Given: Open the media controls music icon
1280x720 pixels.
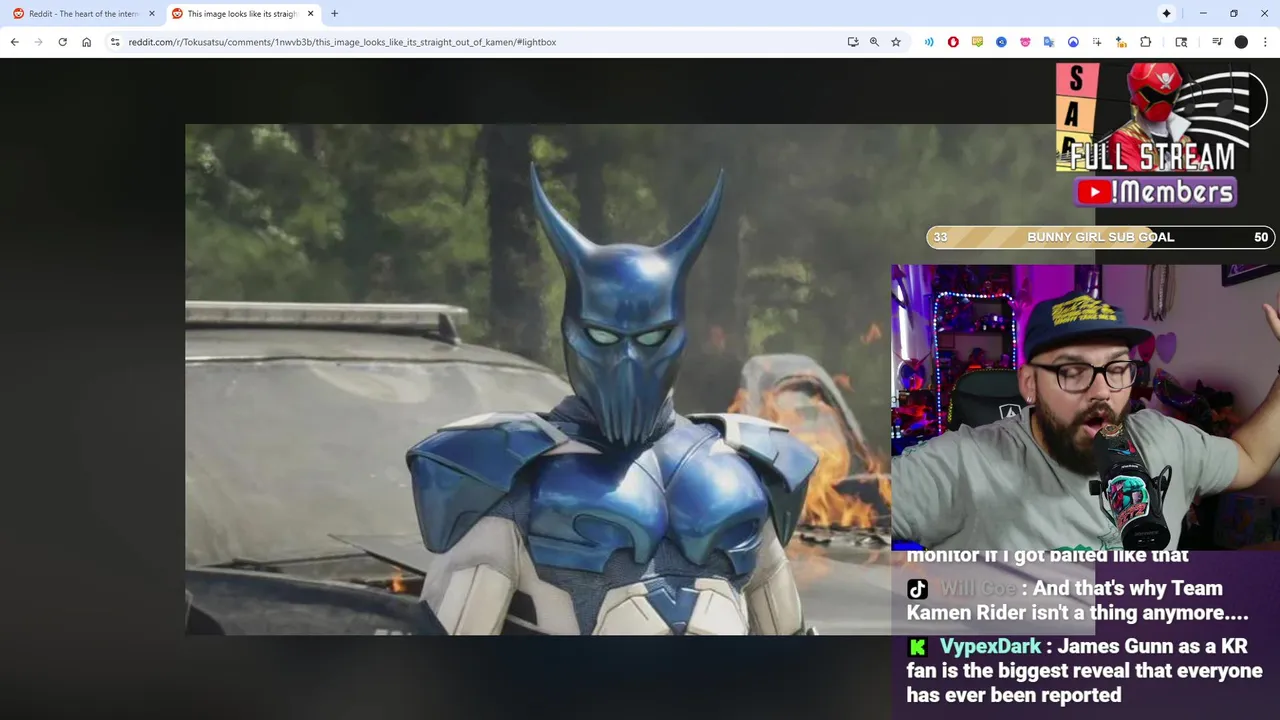Looking at the screenshot, I should click(x=1217, y=42).
